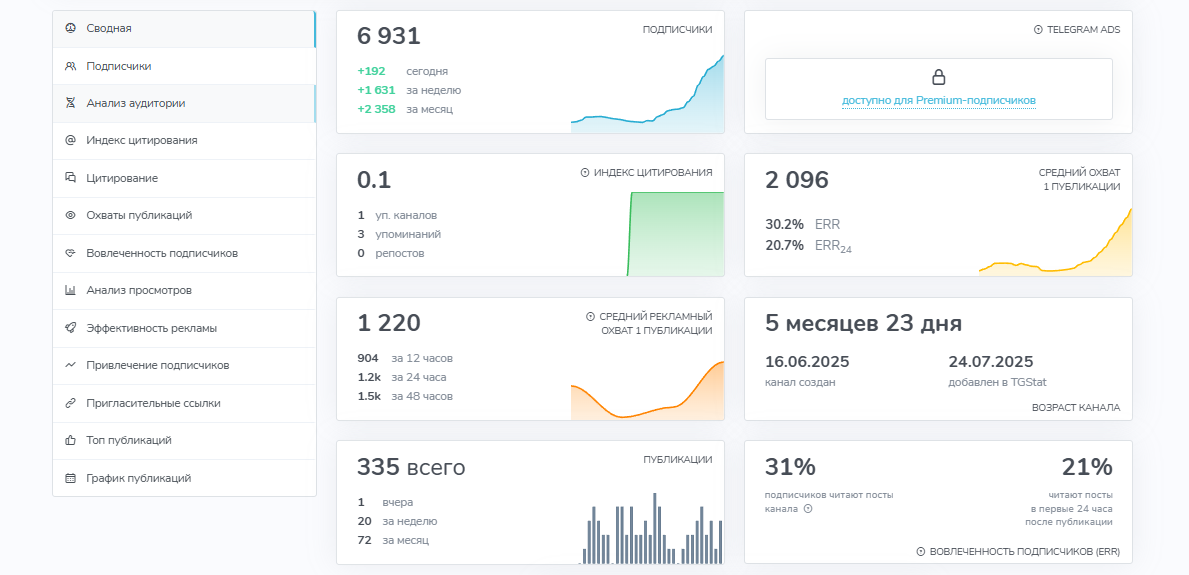Click the Подписчики people icon
Screen dimensions: 1189x575
click(70, 66)
